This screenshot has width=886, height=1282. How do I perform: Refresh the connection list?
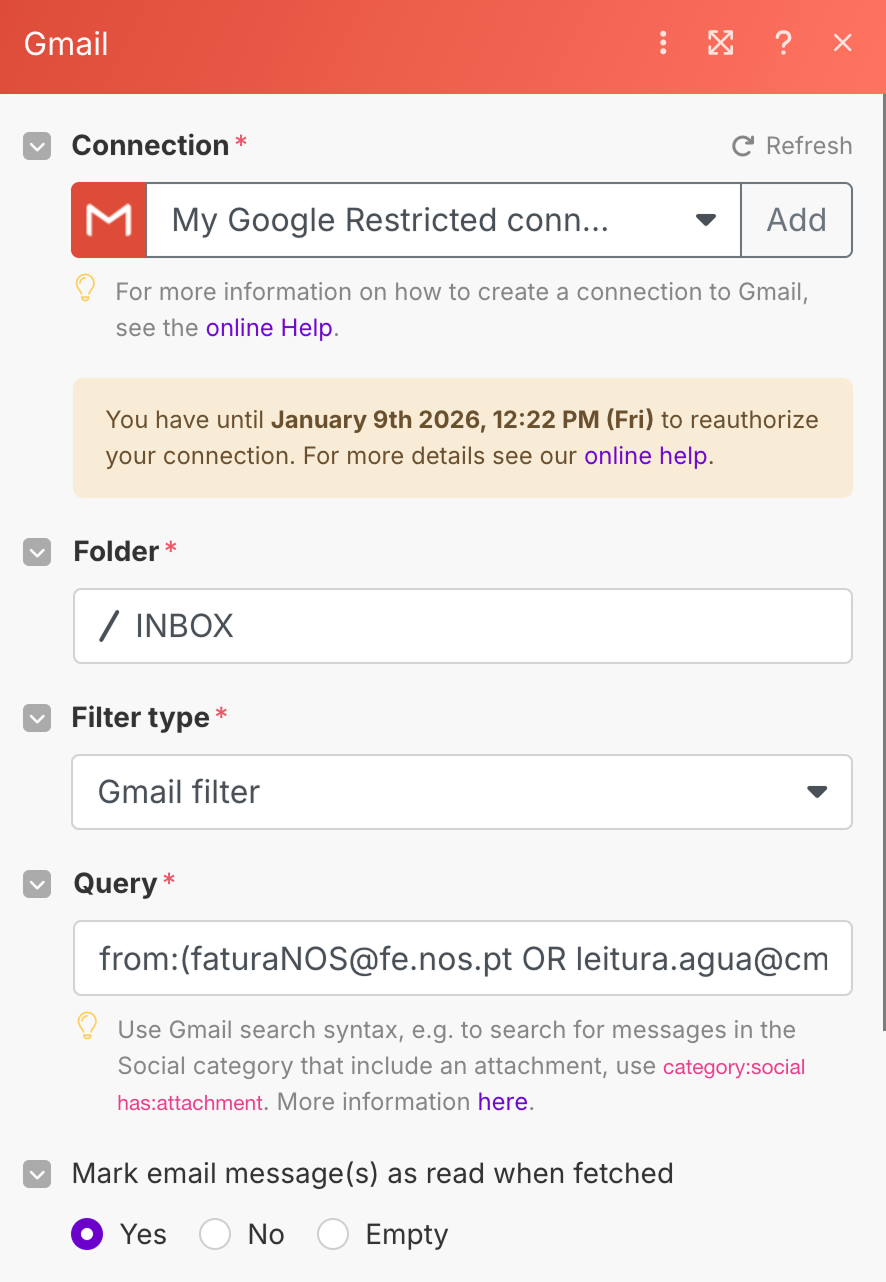(792, 146)
